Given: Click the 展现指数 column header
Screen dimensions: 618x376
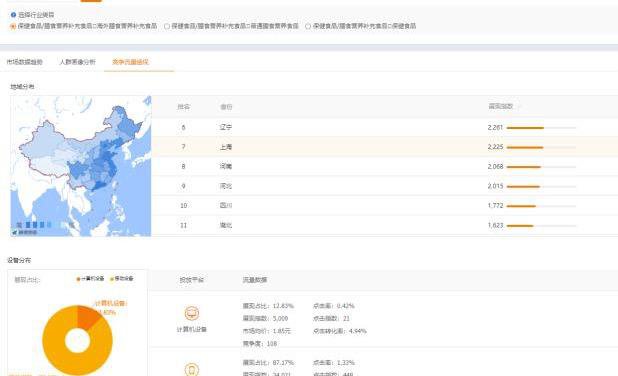Looking at the screenshot, I should [x=501, y=106].
